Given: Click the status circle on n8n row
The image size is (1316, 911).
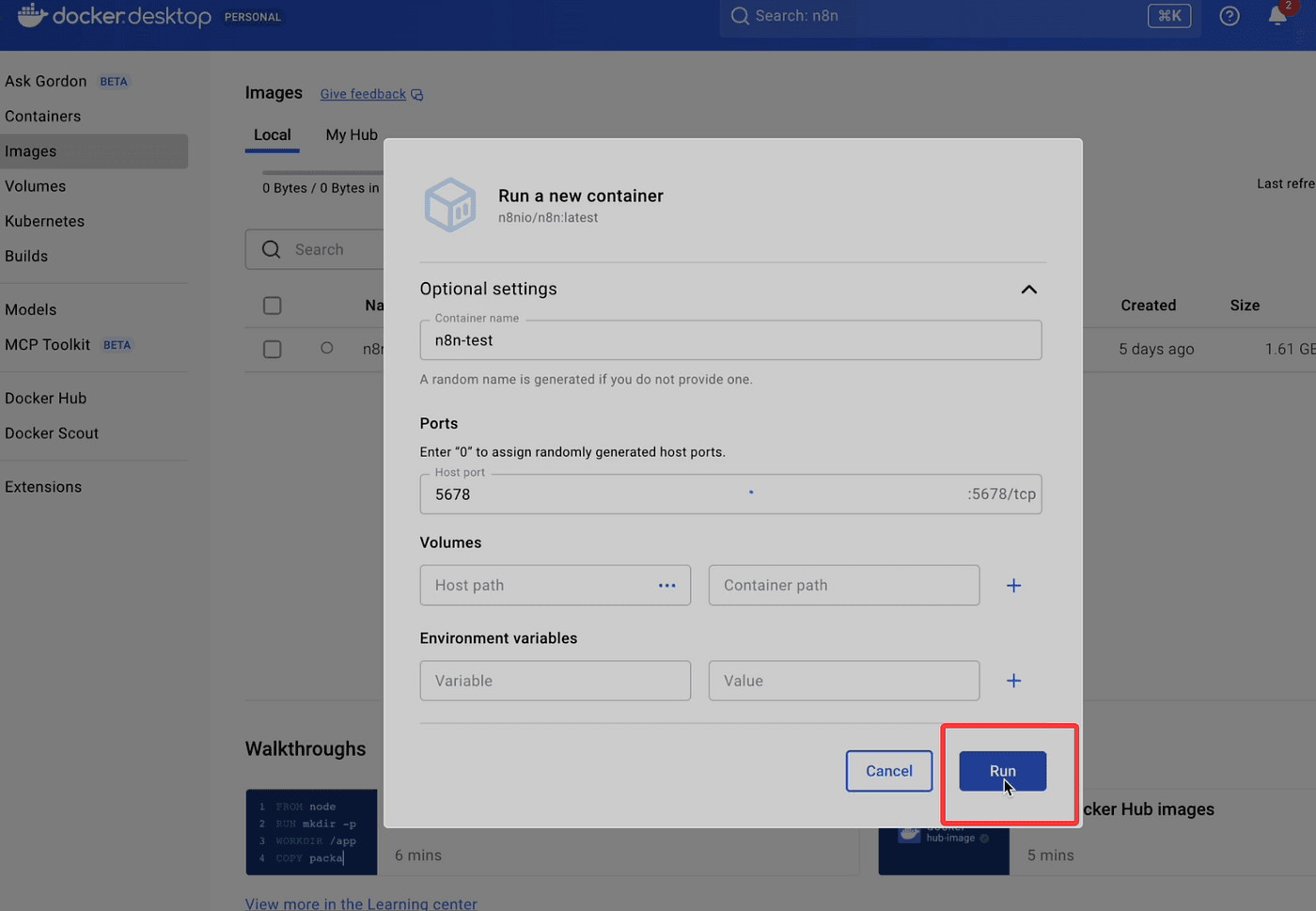Looking at the screenshot, I should (x=327, y=348).
